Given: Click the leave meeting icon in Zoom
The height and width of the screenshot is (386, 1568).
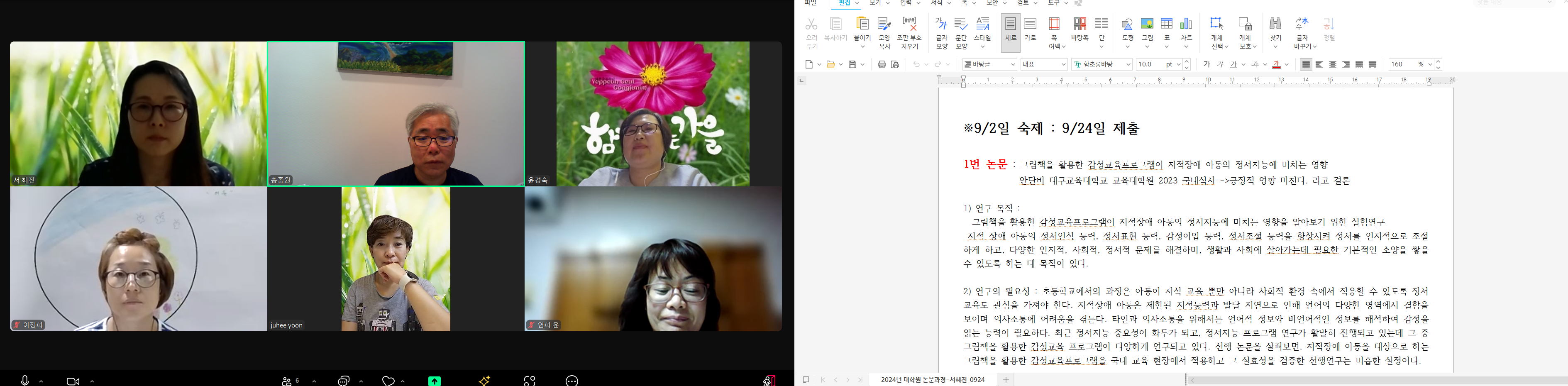Looking at the screenshot, I should tap(769, 381).
